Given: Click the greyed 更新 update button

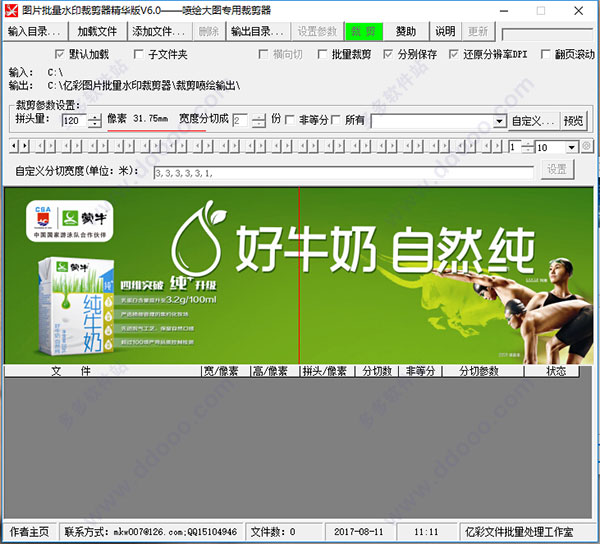Looking at the screenshot, I should coord(478,31).
